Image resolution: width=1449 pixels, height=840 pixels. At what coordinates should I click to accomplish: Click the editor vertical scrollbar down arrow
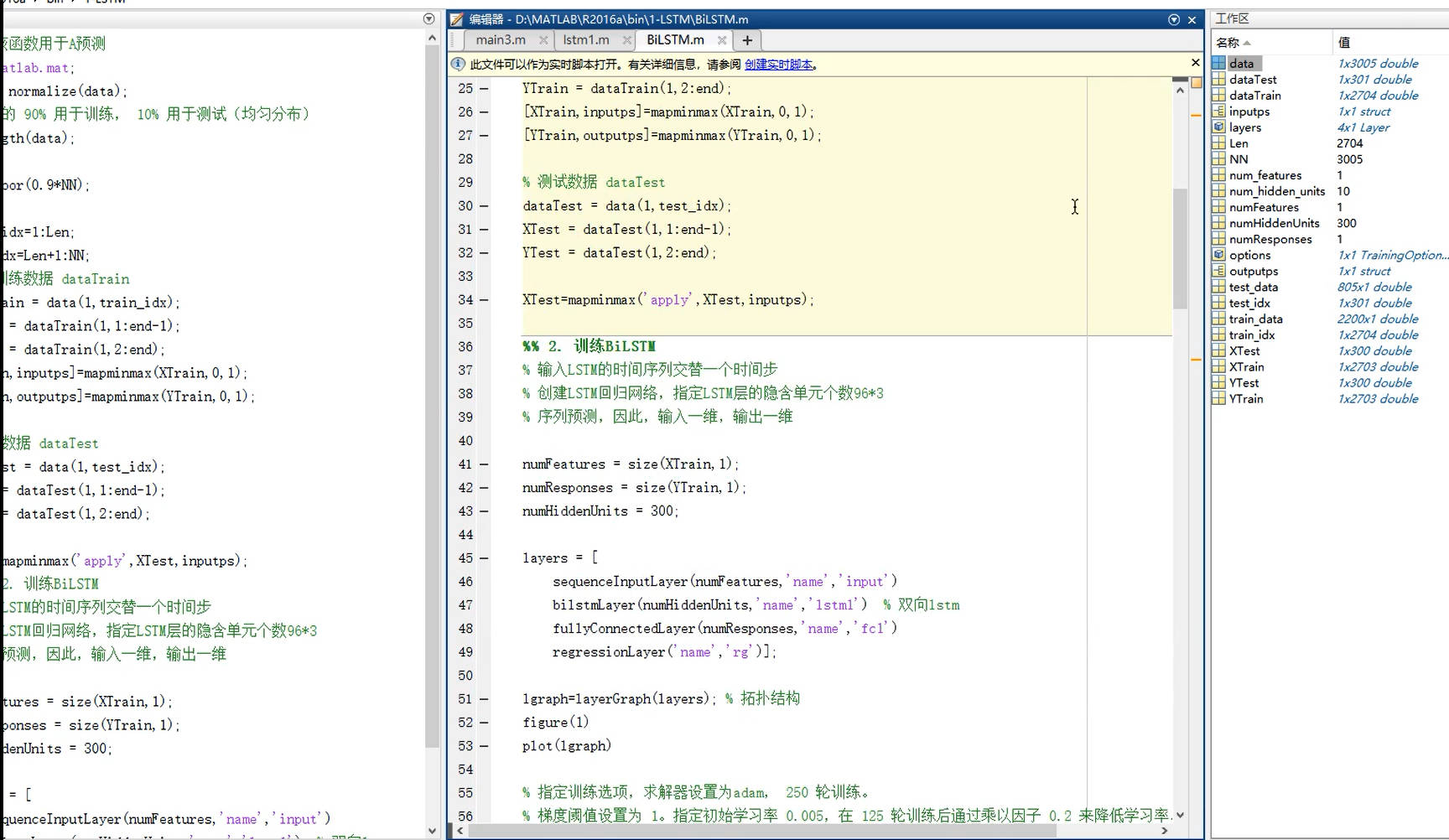point(1180,814)
